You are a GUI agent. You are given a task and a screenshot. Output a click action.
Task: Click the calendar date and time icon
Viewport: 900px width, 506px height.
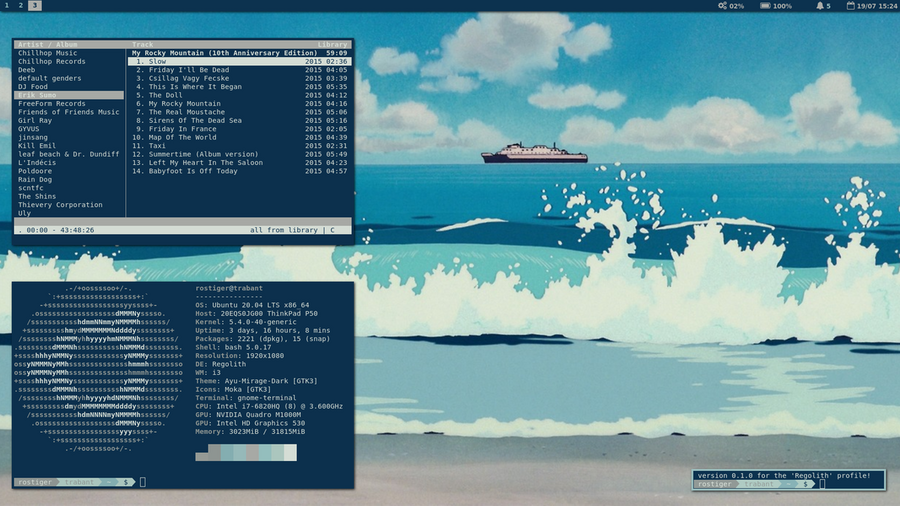(850, 6)
